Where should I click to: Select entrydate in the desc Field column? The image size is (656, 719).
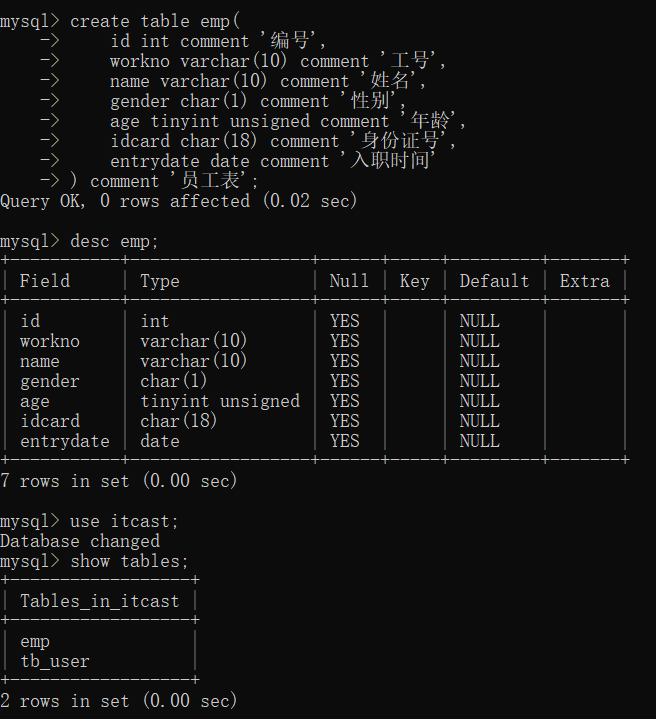64,441
